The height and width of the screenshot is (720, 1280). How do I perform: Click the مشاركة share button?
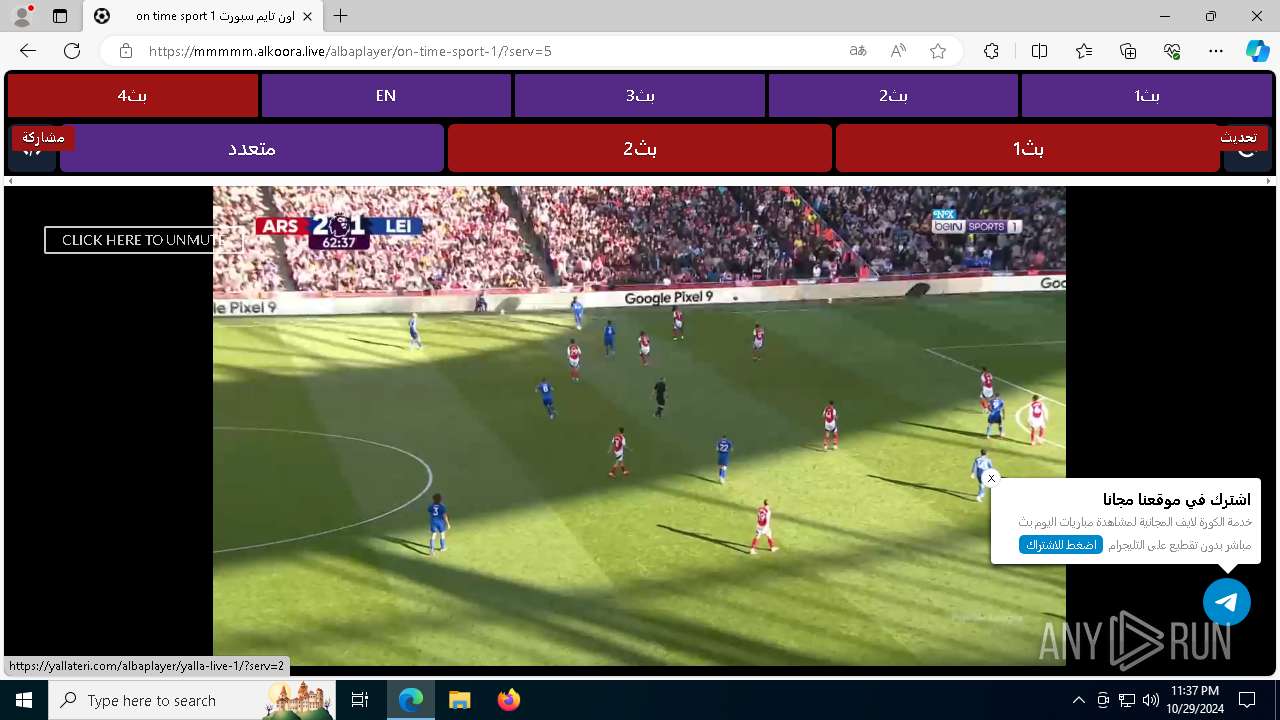click(43, 138)
